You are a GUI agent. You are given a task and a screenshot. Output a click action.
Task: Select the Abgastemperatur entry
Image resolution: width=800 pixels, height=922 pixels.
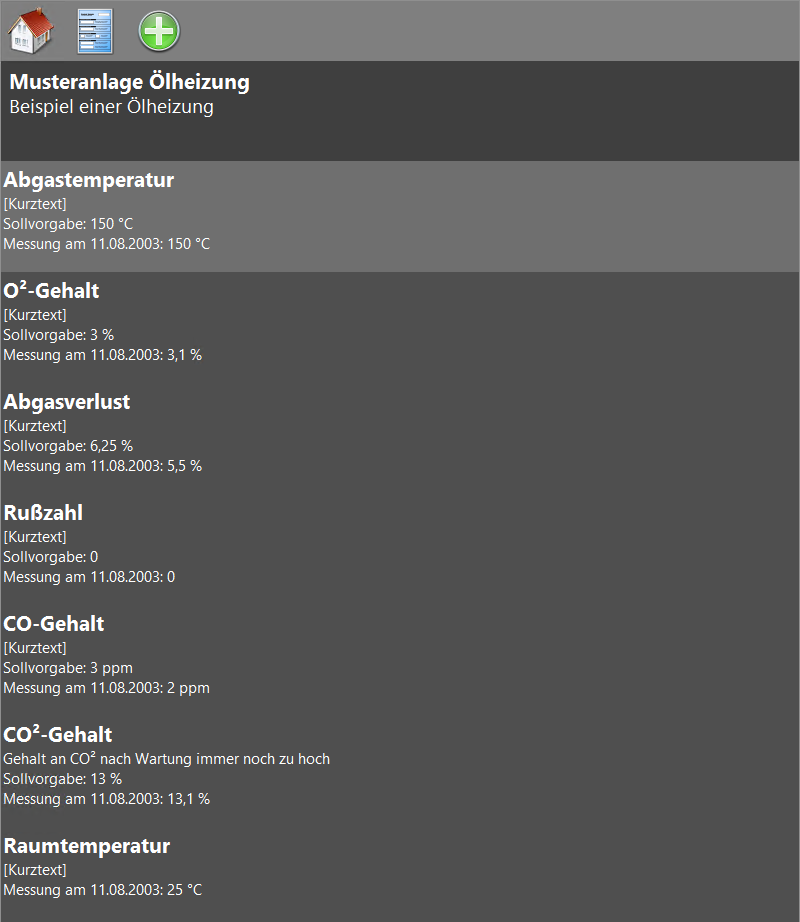pos(89,180)
